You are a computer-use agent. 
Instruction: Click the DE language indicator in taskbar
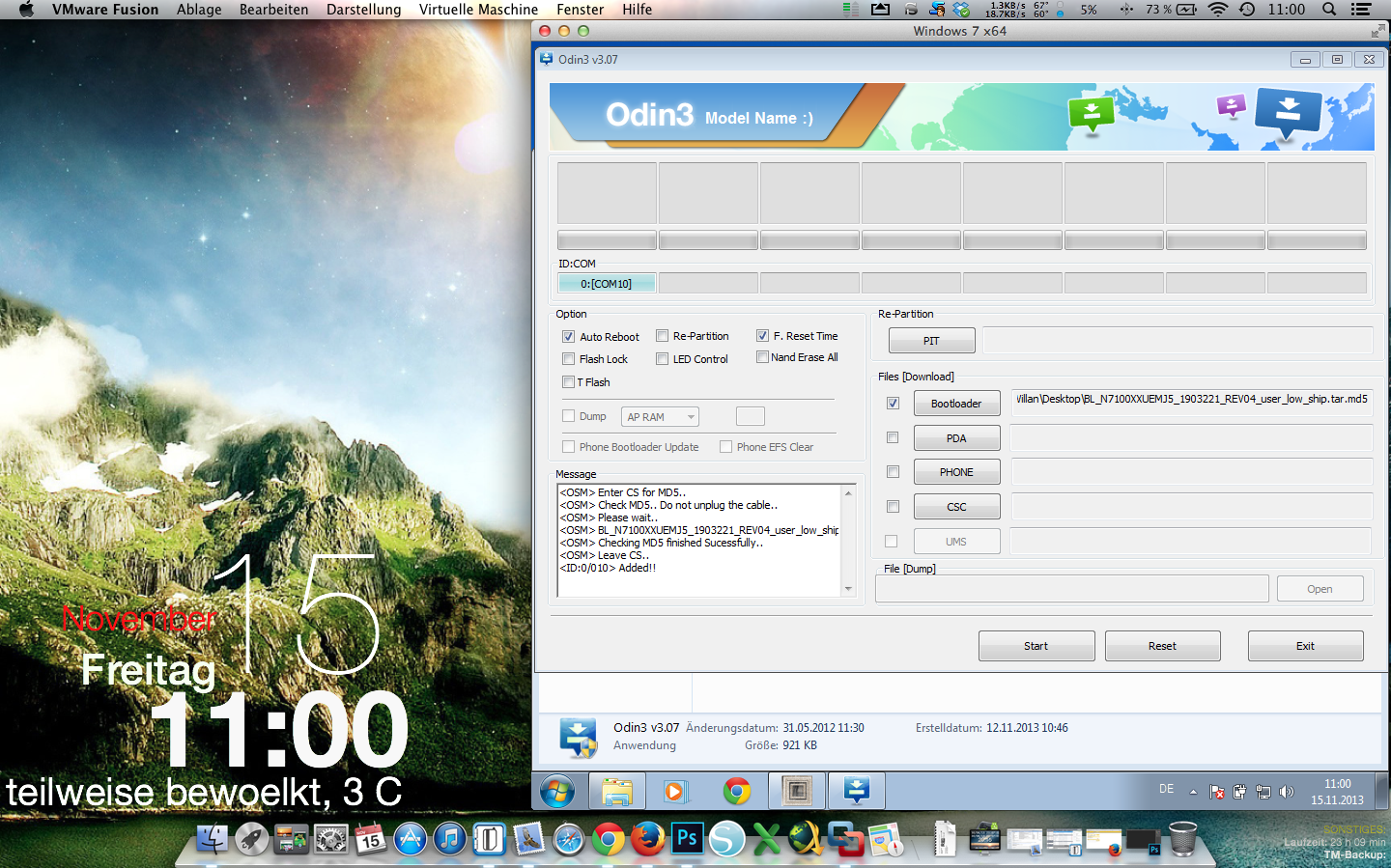pos(1166,790)
